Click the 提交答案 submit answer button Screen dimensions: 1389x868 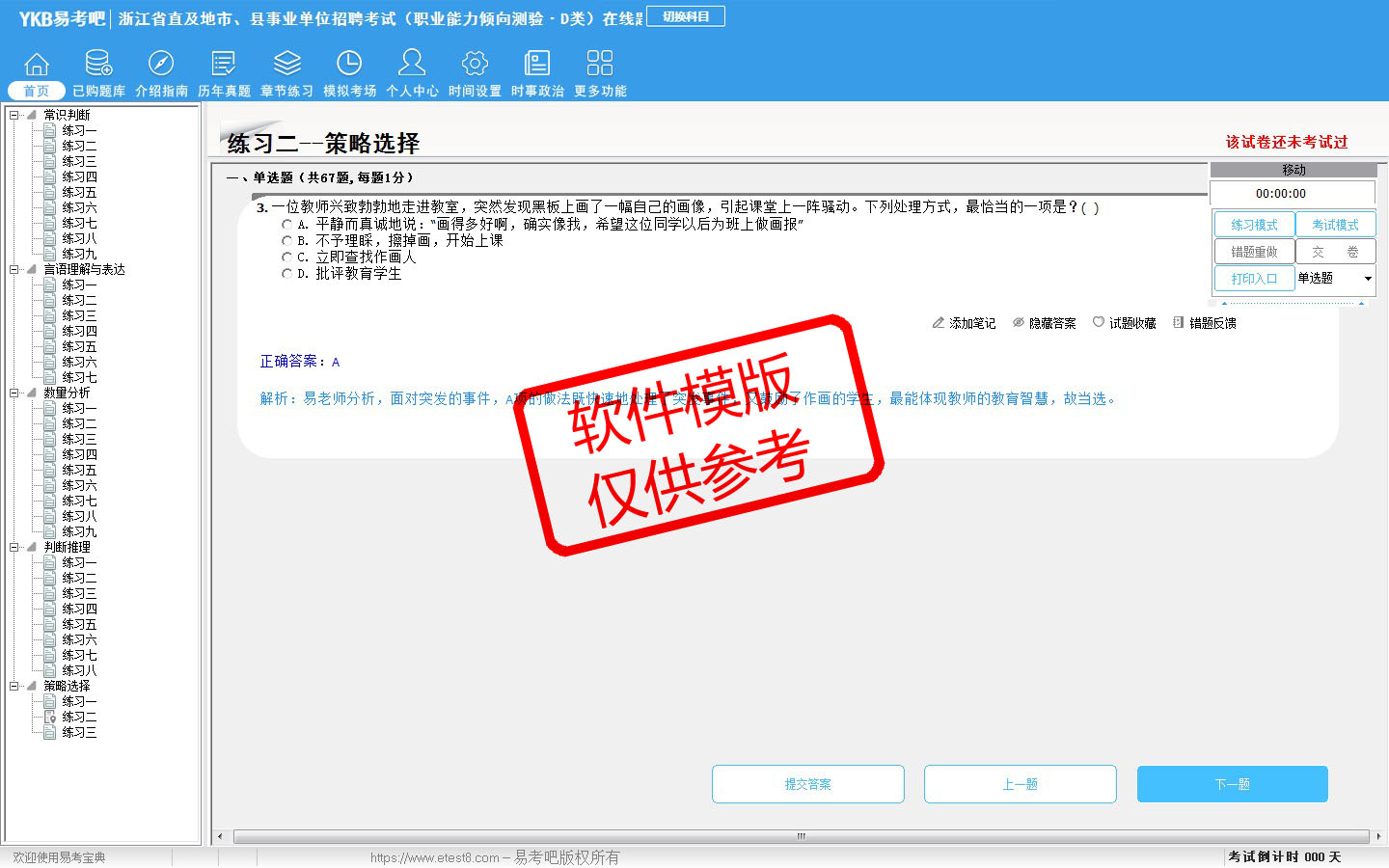click(x=807, y=784)
